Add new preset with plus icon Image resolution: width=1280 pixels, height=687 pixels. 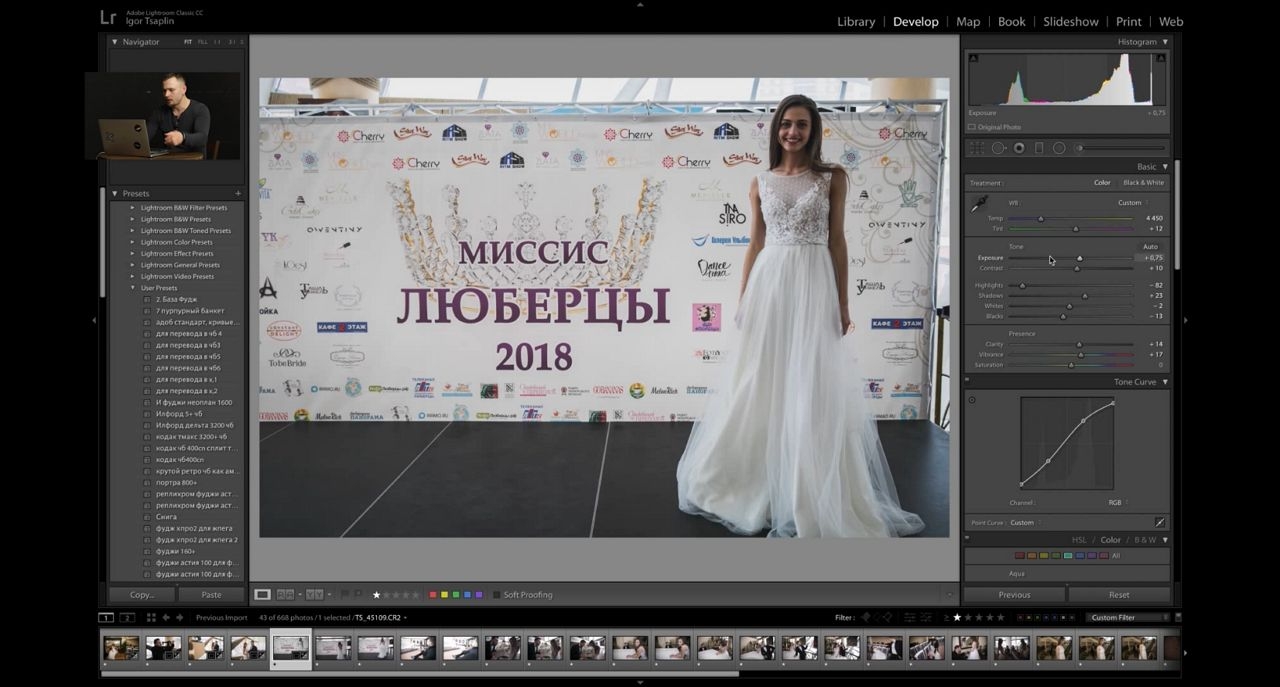click(x=238, y=193)
